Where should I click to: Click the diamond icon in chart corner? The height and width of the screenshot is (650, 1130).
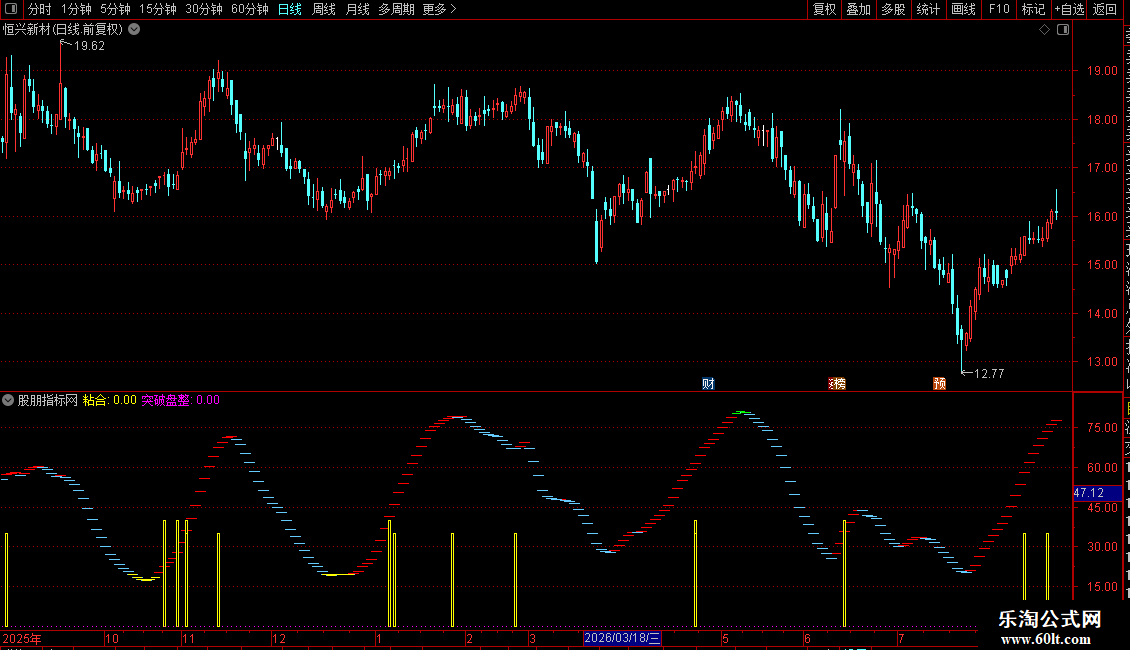pos(1044,30)
